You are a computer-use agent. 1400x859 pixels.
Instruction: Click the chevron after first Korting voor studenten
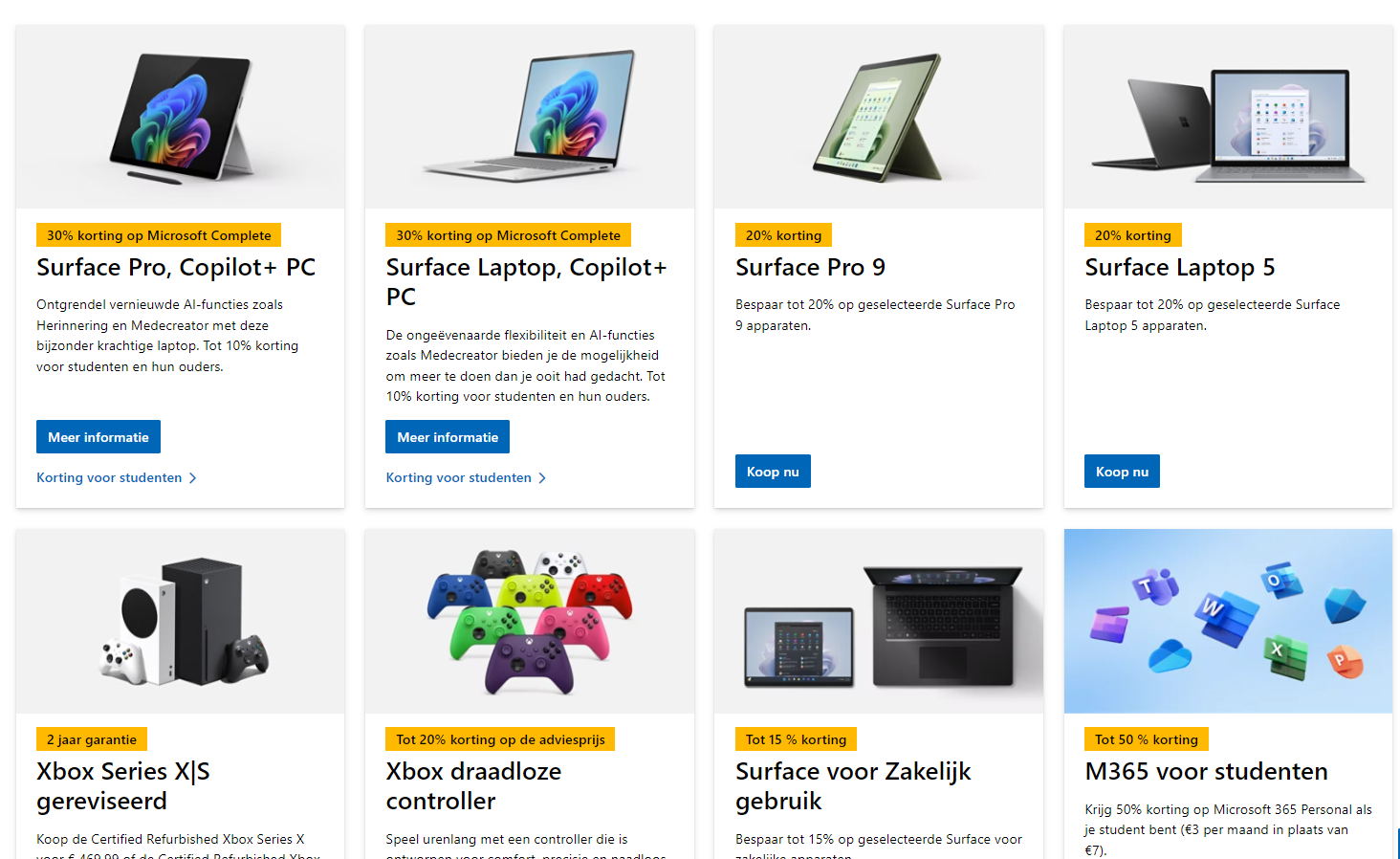pyautogui.click(x=192, y=478)
